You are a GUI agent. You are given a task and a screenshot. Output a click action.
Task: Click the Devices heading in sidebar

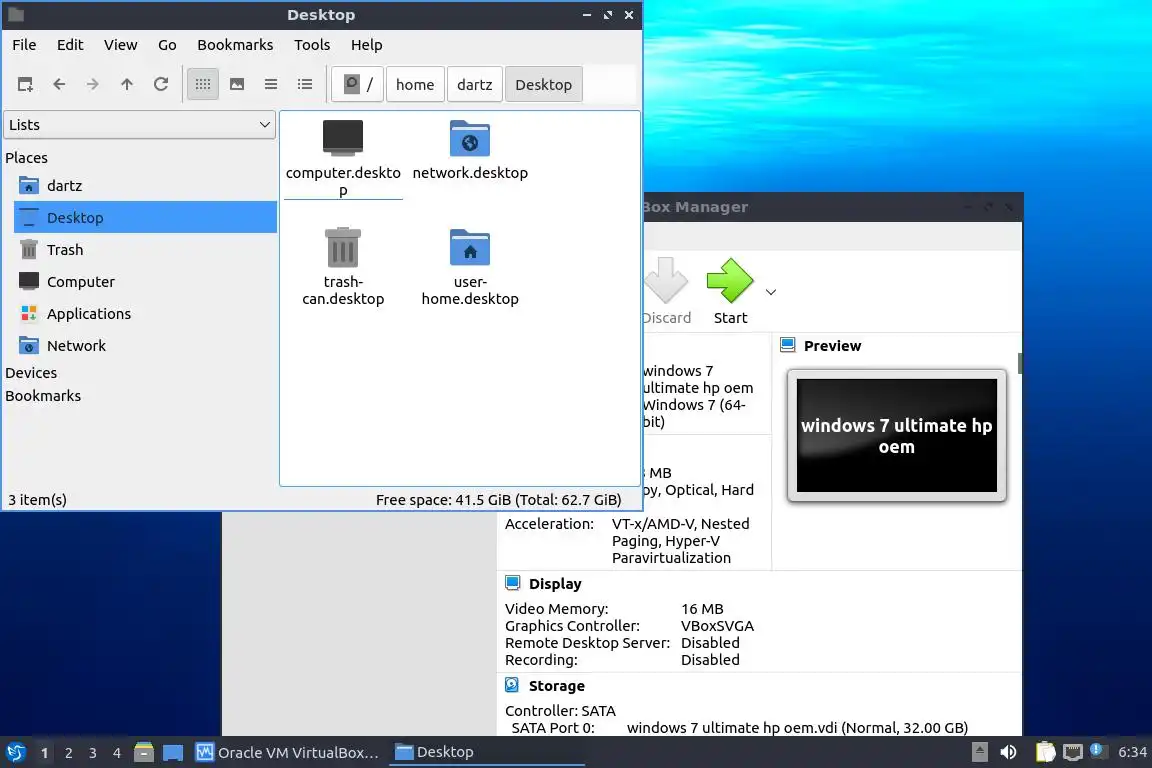click(x=31, y=373)
